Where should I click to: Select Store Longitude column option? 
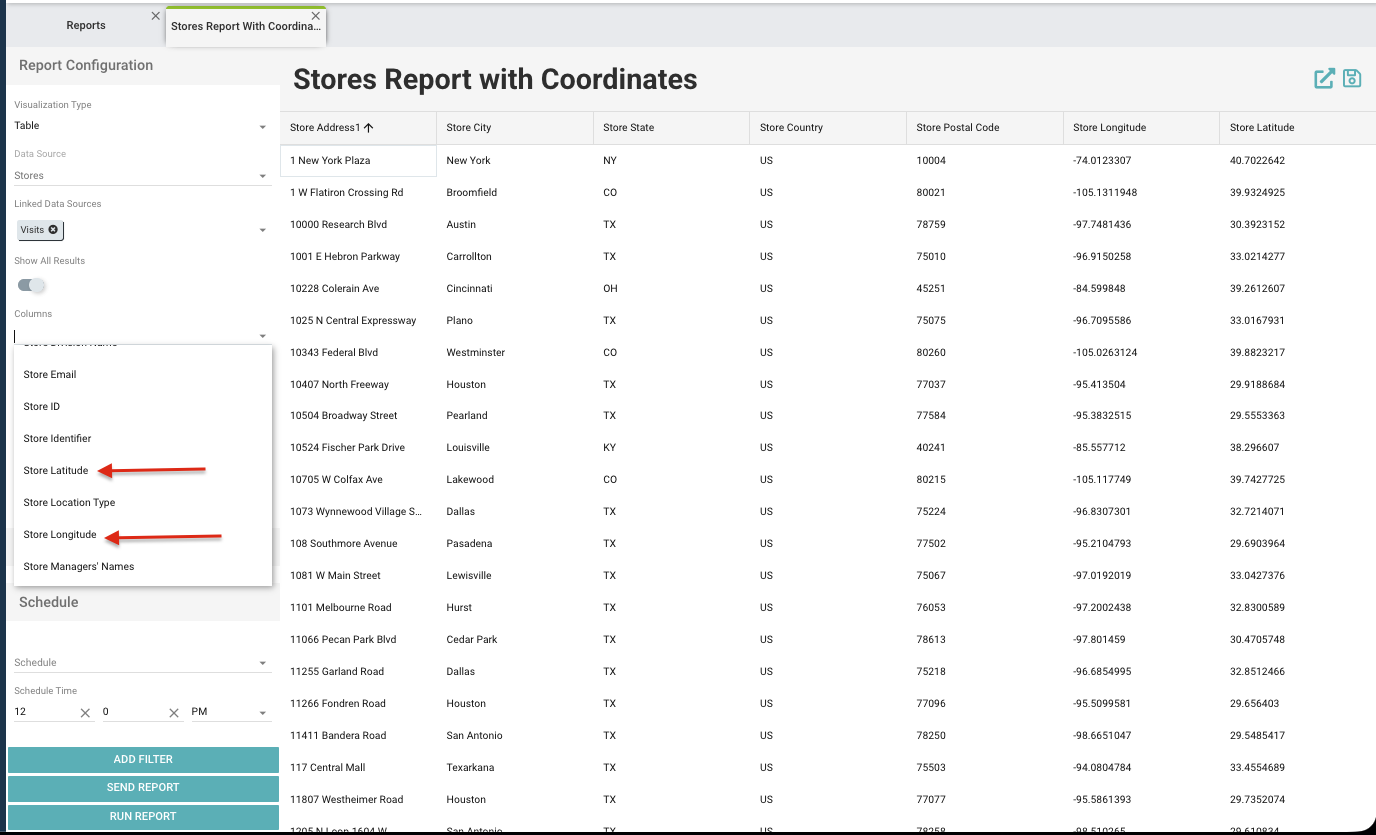pos(143,535)
